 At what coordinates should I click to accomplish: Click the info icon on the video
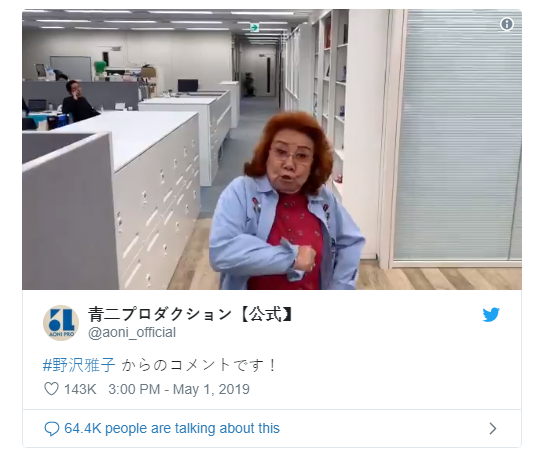click(506, 24)
